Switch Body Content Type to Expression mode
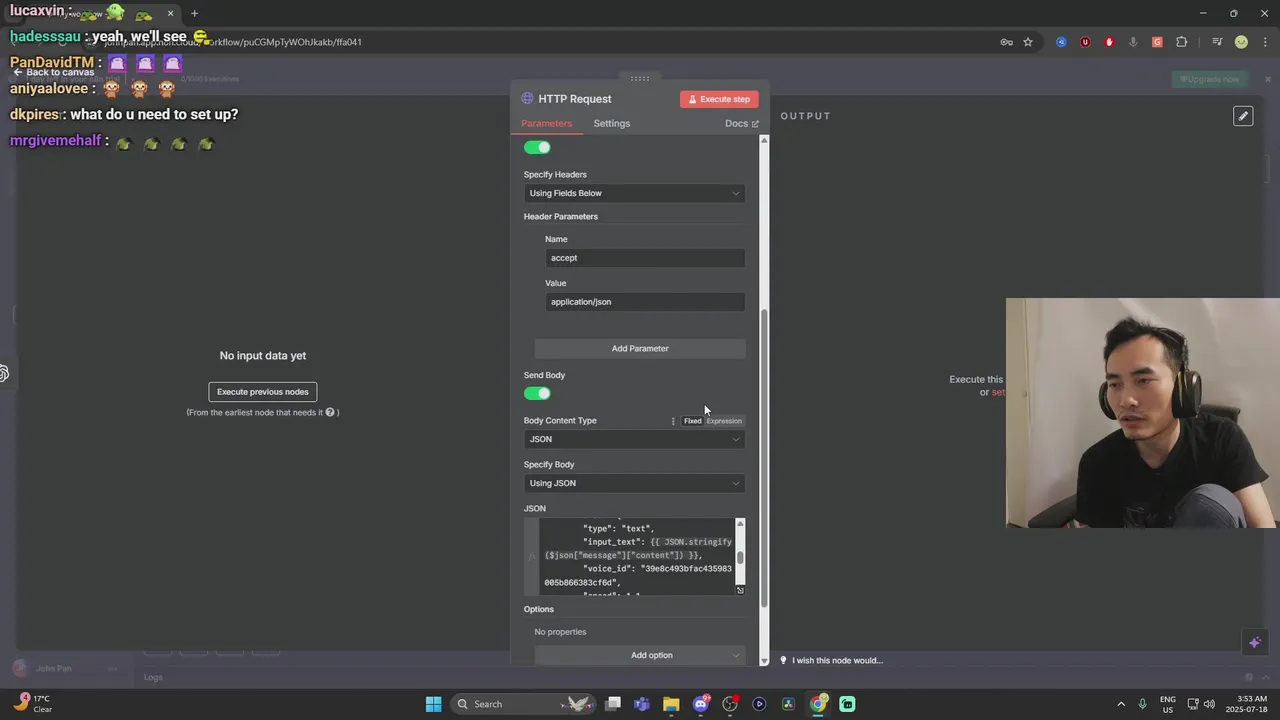 (x=724, y=421)
